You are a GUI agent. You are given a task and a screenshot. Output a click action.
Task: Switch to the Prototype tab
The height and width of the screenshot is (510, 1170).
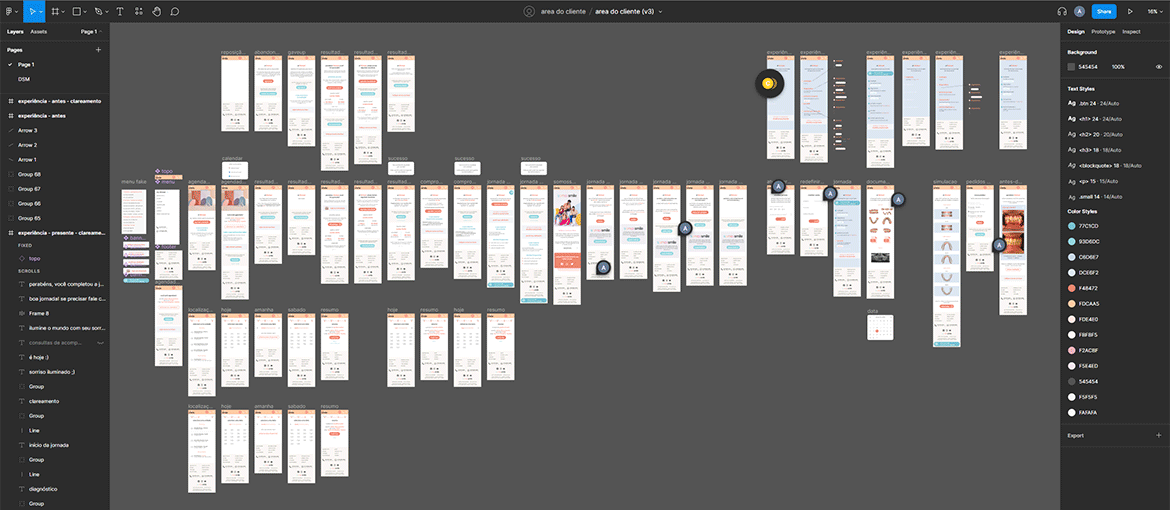(1103, 32)
